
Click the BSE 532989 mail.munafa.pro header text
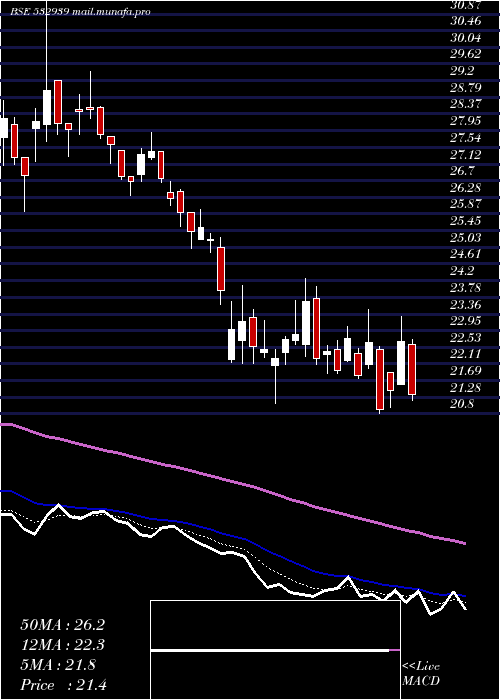click(x=80, y=12)
